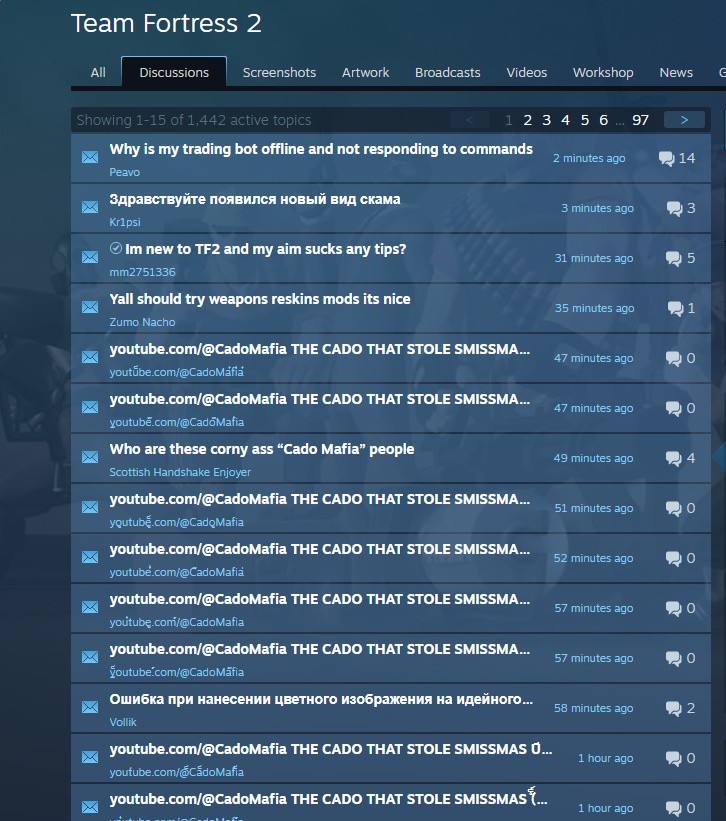Click the answered checkmark icon on aim topic

(116, 248)
